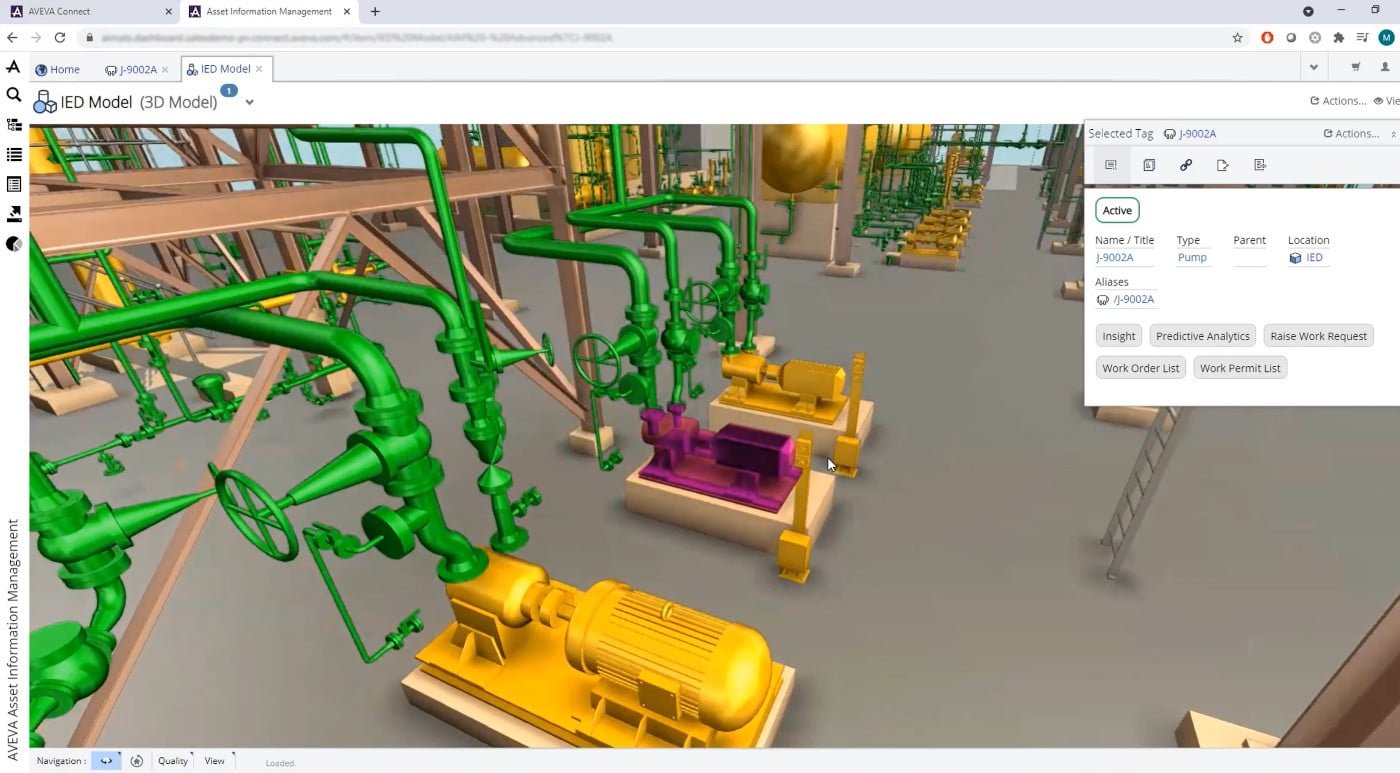Switch to AVEVA Connect browser tab

[x=90, y=11]
